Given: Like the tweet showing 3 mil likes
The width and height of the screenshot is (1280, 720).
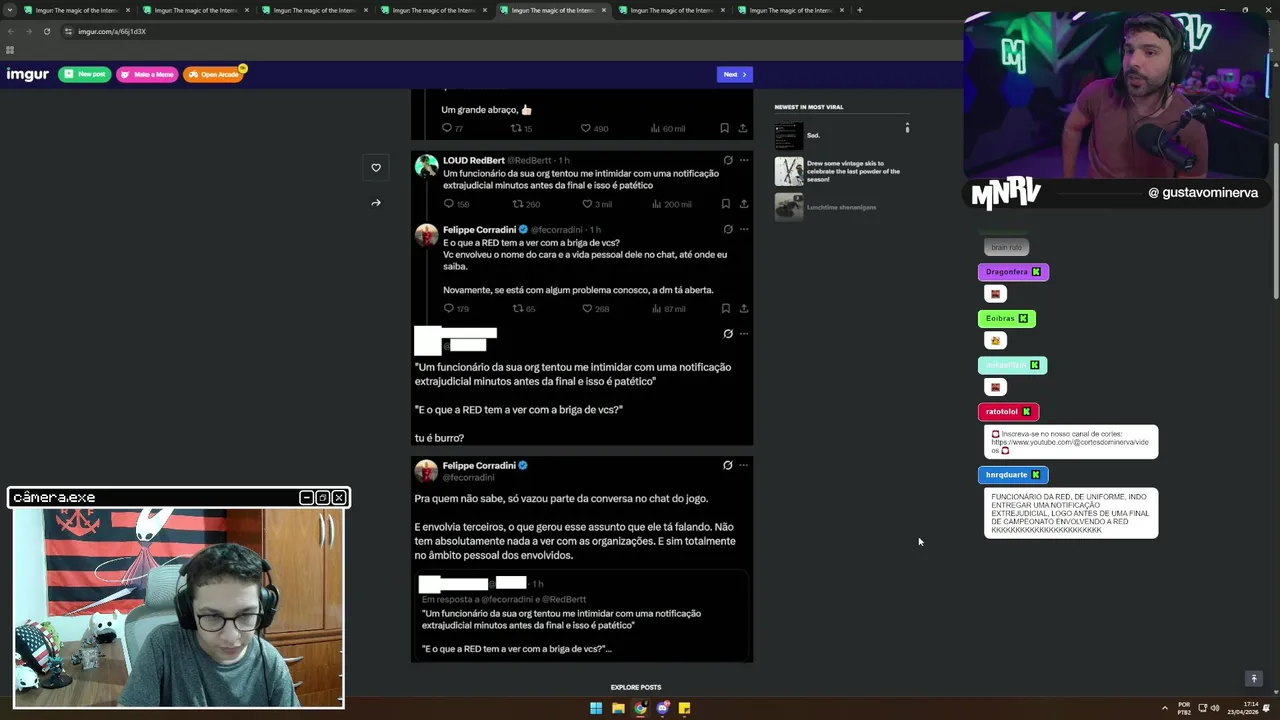Looking at the screenshot, I should pos(587,204).
